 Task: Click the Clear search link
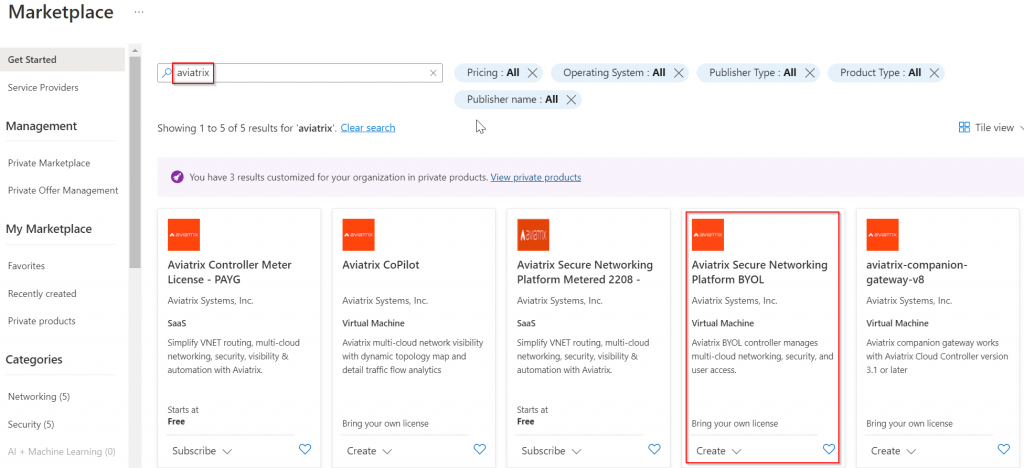[x=368, y=128]
